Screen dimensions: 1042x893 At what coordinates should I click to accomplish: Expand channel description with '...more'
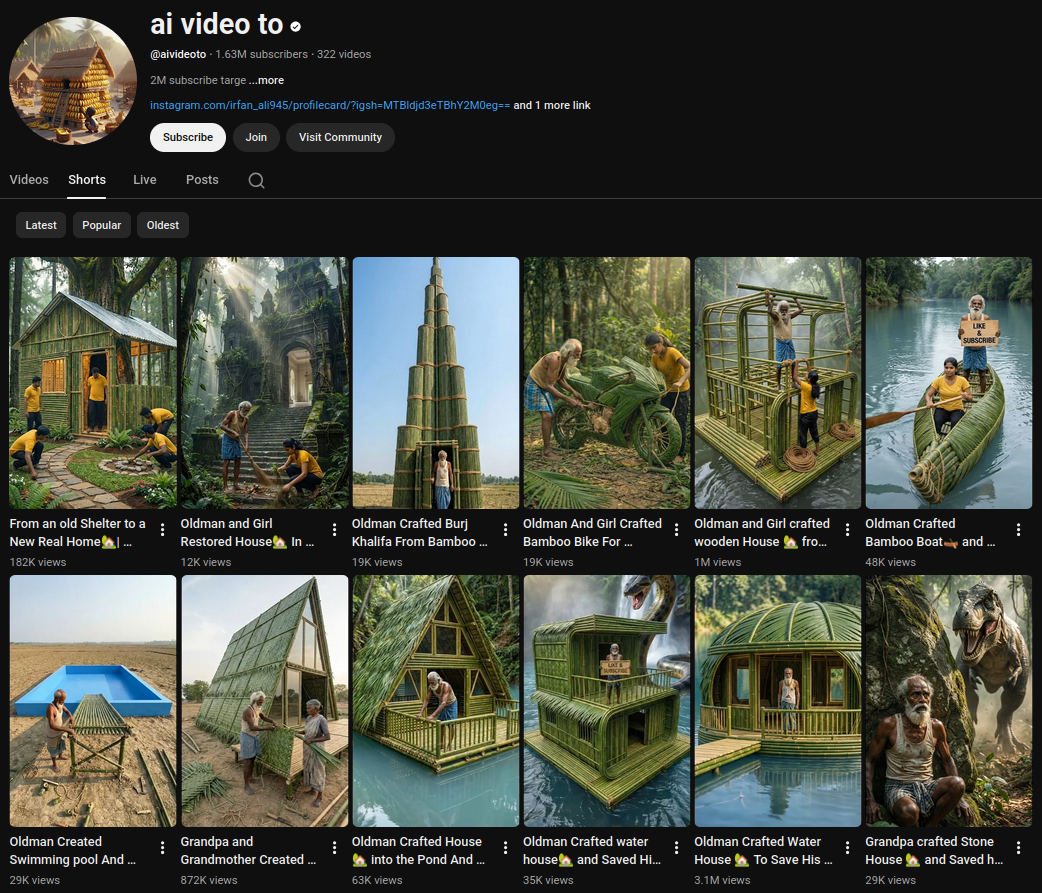pos(266,80)
